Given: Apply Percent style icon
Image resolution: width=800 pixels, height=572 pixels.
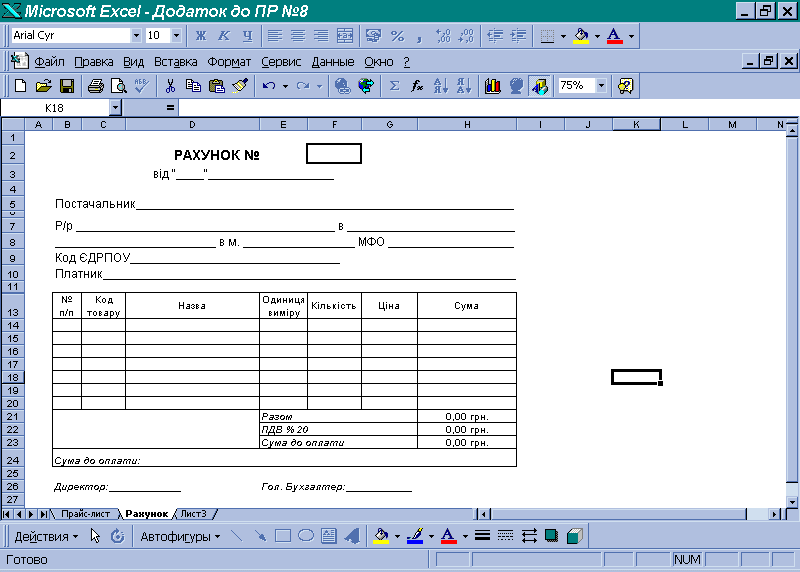Looking at the screenshot, I should 397,36.
